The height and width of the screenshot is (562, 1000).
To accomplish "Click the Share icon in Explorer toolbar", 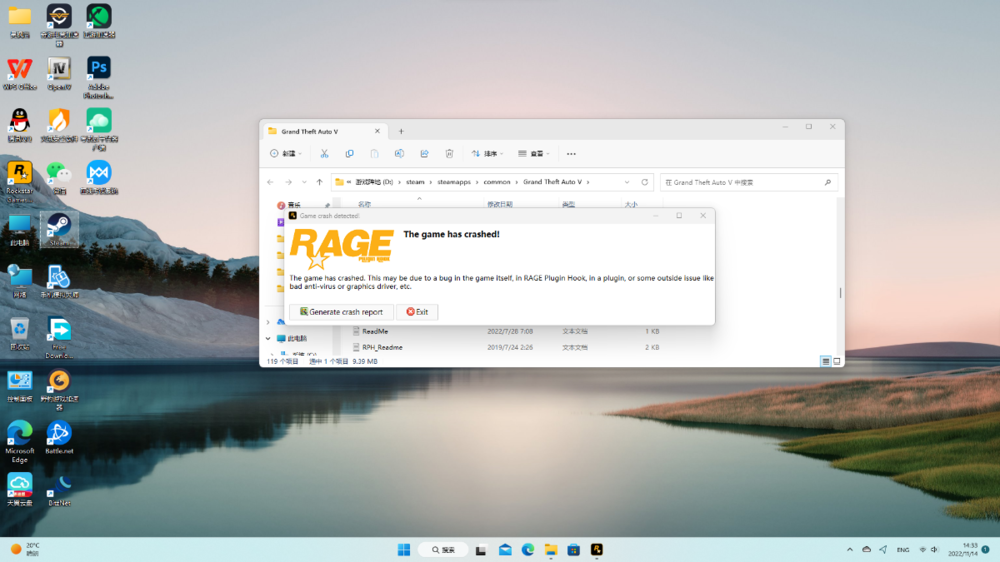I will click(x=424, y=154).
